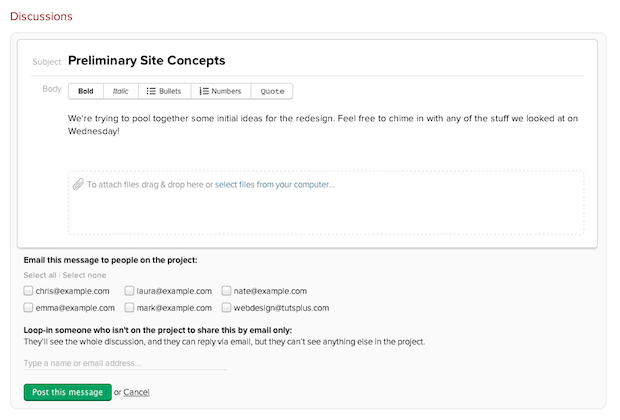This screenshot has width=620, height=420.
Task: Check the nate@example.com checkbox
Action: pos(226,291)
